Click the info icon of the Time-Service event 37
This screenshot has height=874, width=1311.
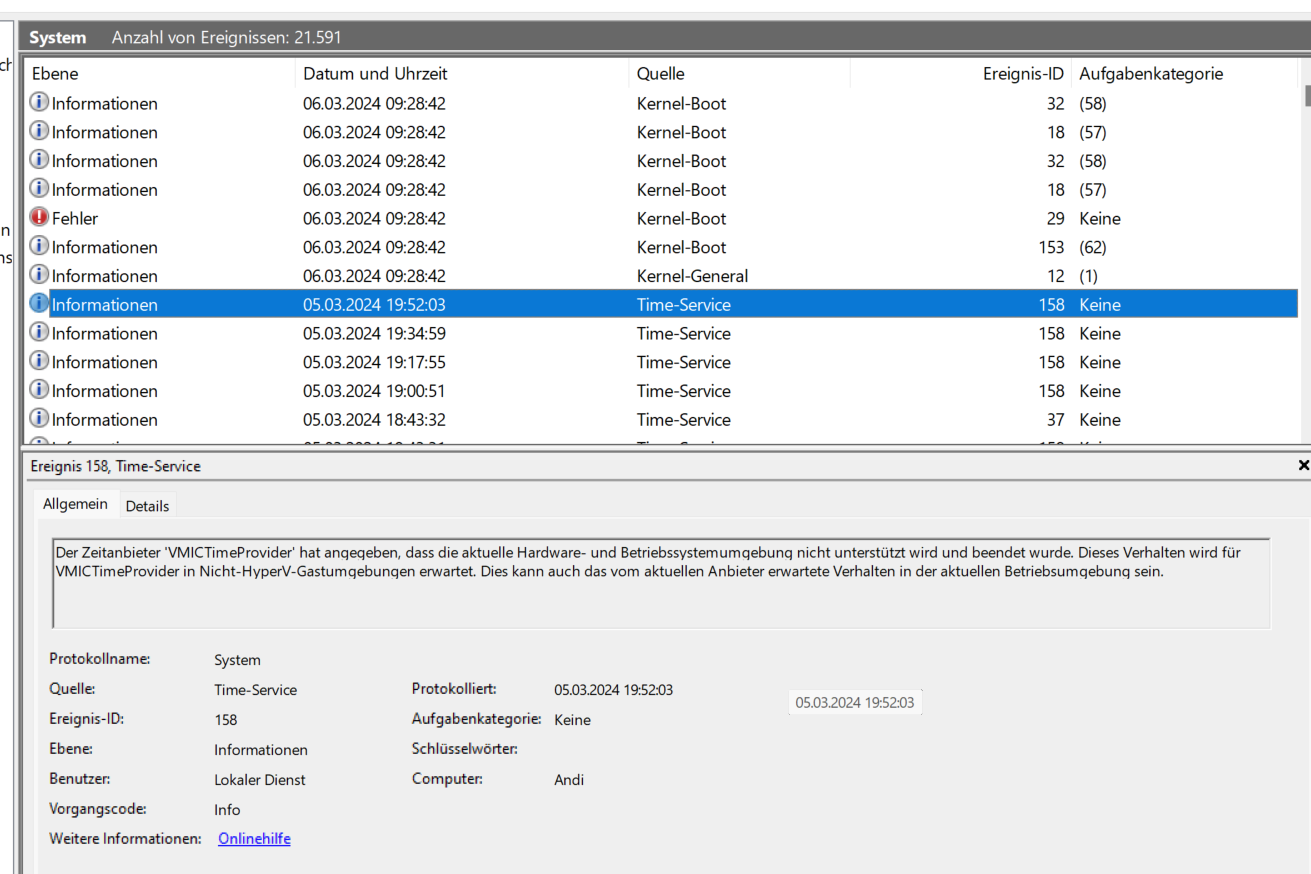click(40, 419)
